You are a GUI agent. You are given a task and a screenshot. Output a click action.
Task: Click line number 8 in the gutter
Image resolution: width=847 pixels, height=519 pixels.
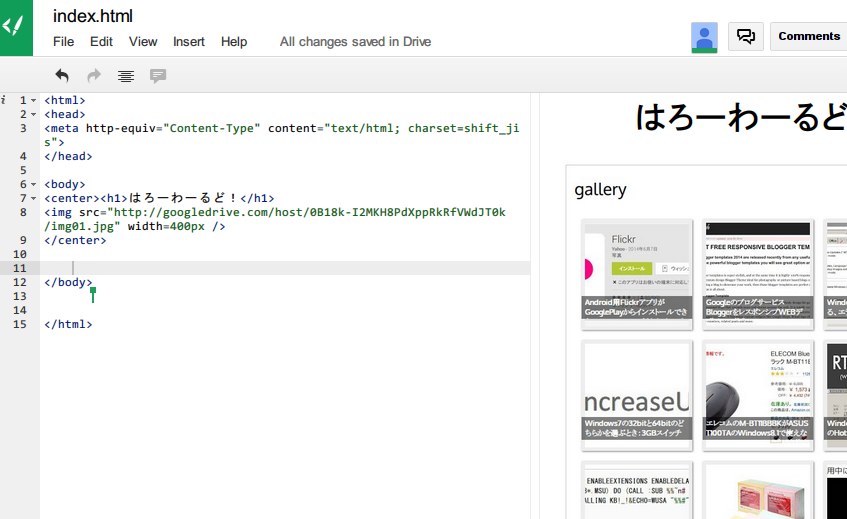[x=23, y=212]
